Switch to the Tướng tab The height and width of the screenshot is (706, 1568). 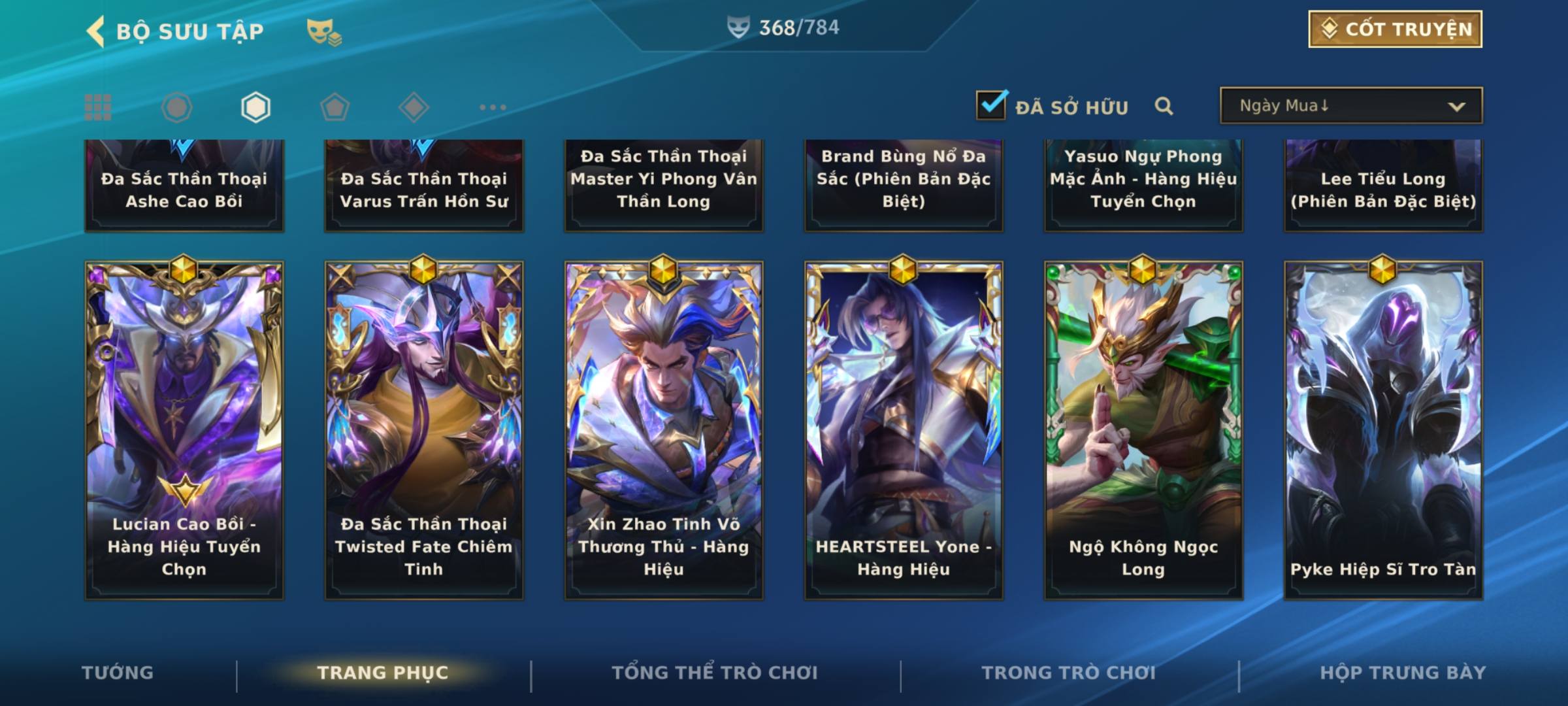pos(118,673)
